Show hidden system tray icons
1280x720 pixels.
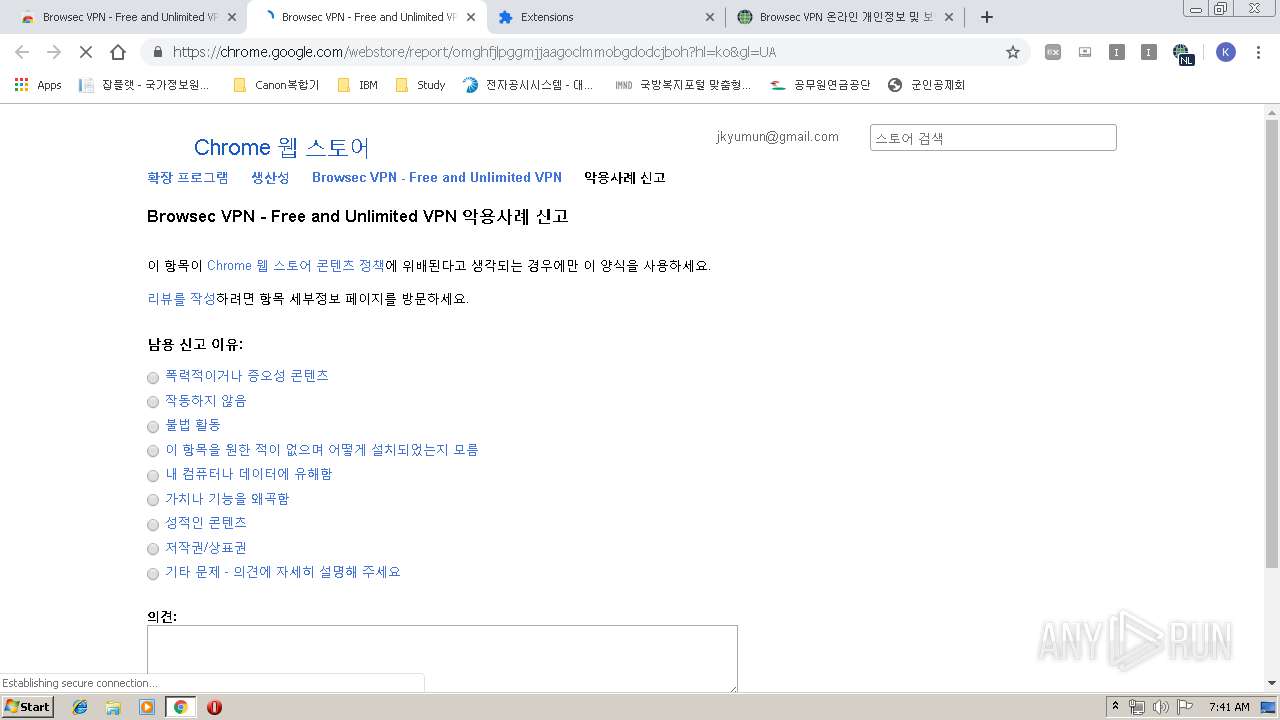pyautogui.click(x=1116, y=707)
